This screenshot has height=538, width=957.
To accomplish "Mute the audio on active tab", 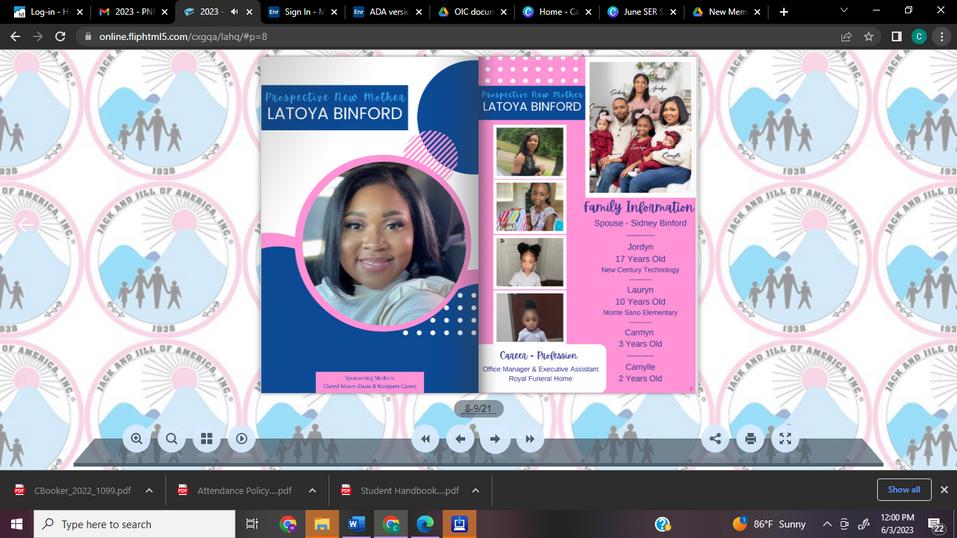I will [234, 12].
